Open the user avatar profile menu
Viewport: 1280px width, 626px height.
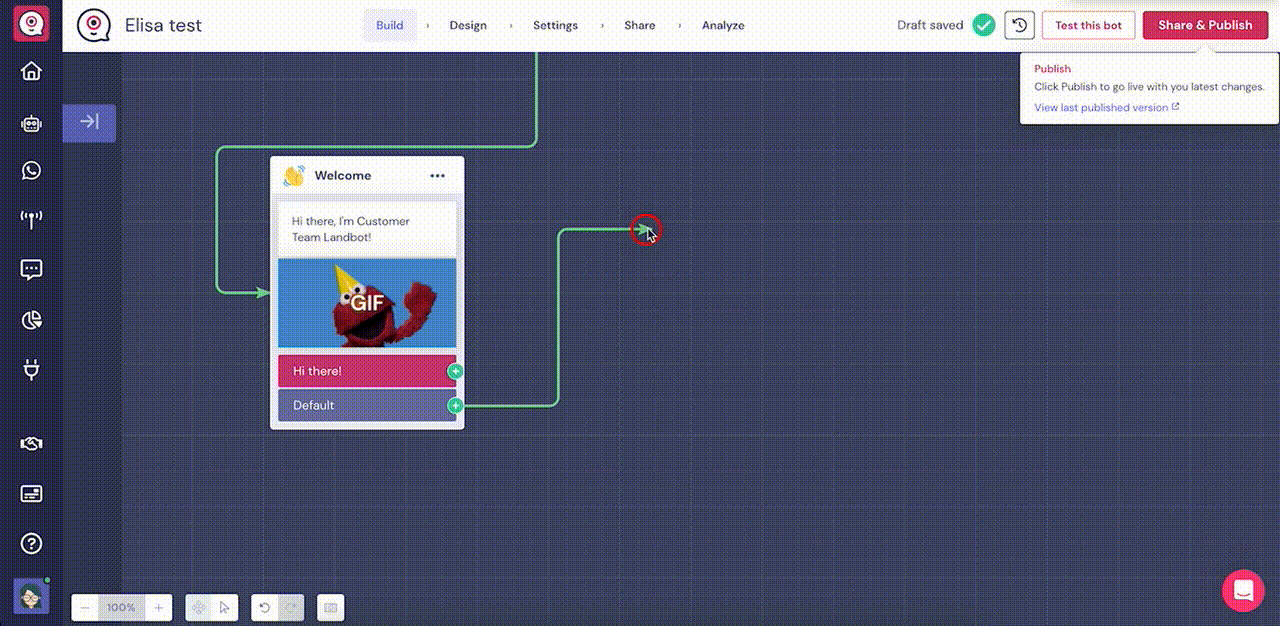(x=31, y=596)
